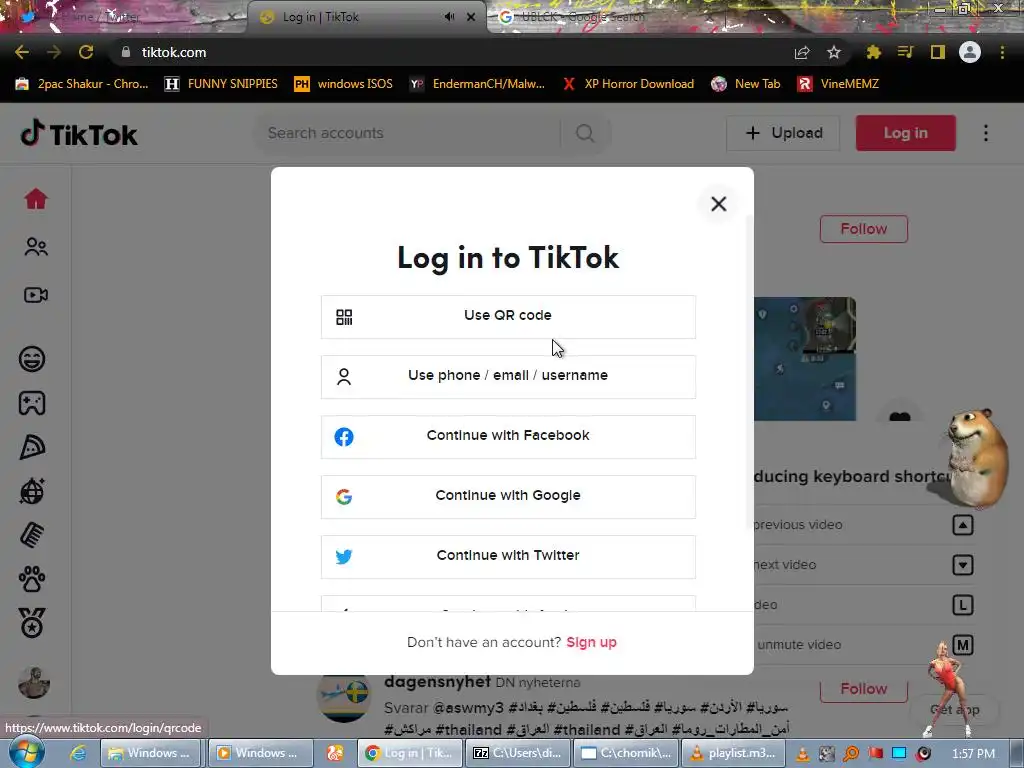Click the next video down-arrow key icon
This screenshot has width=1024, height=768.
point(963,565)
